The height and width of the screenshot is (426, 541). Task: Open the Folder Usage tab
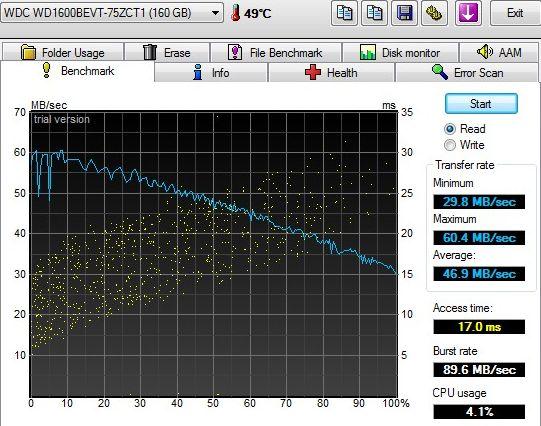63,52
